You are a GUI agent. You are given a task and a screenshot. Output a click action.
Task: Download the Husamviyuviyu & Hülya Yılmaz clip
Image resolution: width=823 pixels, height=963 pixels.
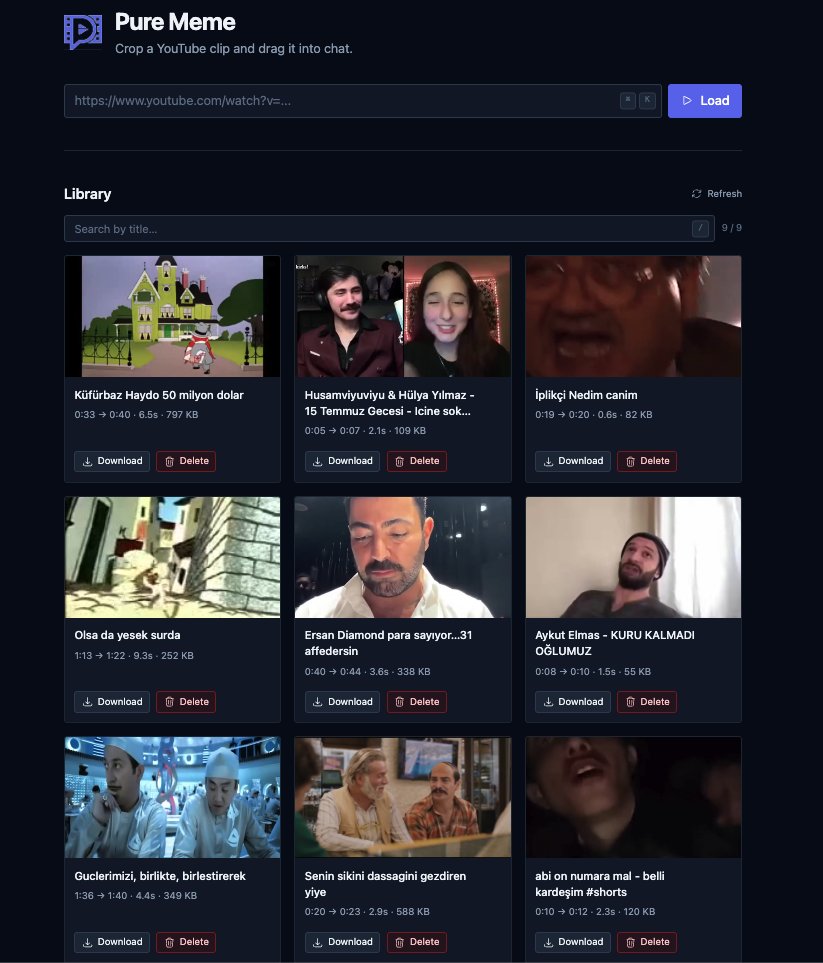coord(342,461)
